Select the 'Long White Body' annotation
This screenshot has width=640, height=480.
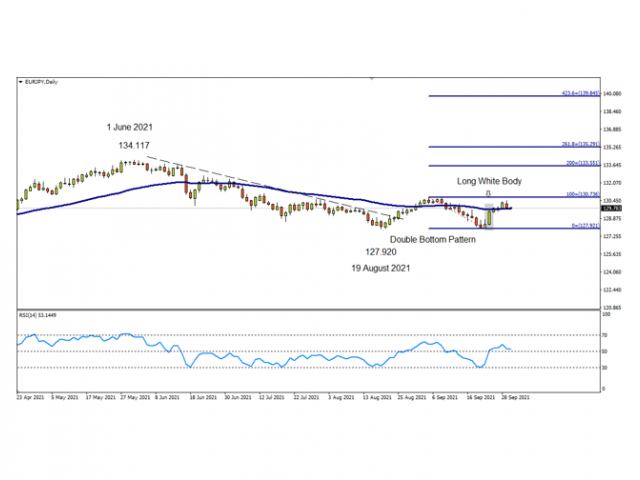click(x=489, y=181)
